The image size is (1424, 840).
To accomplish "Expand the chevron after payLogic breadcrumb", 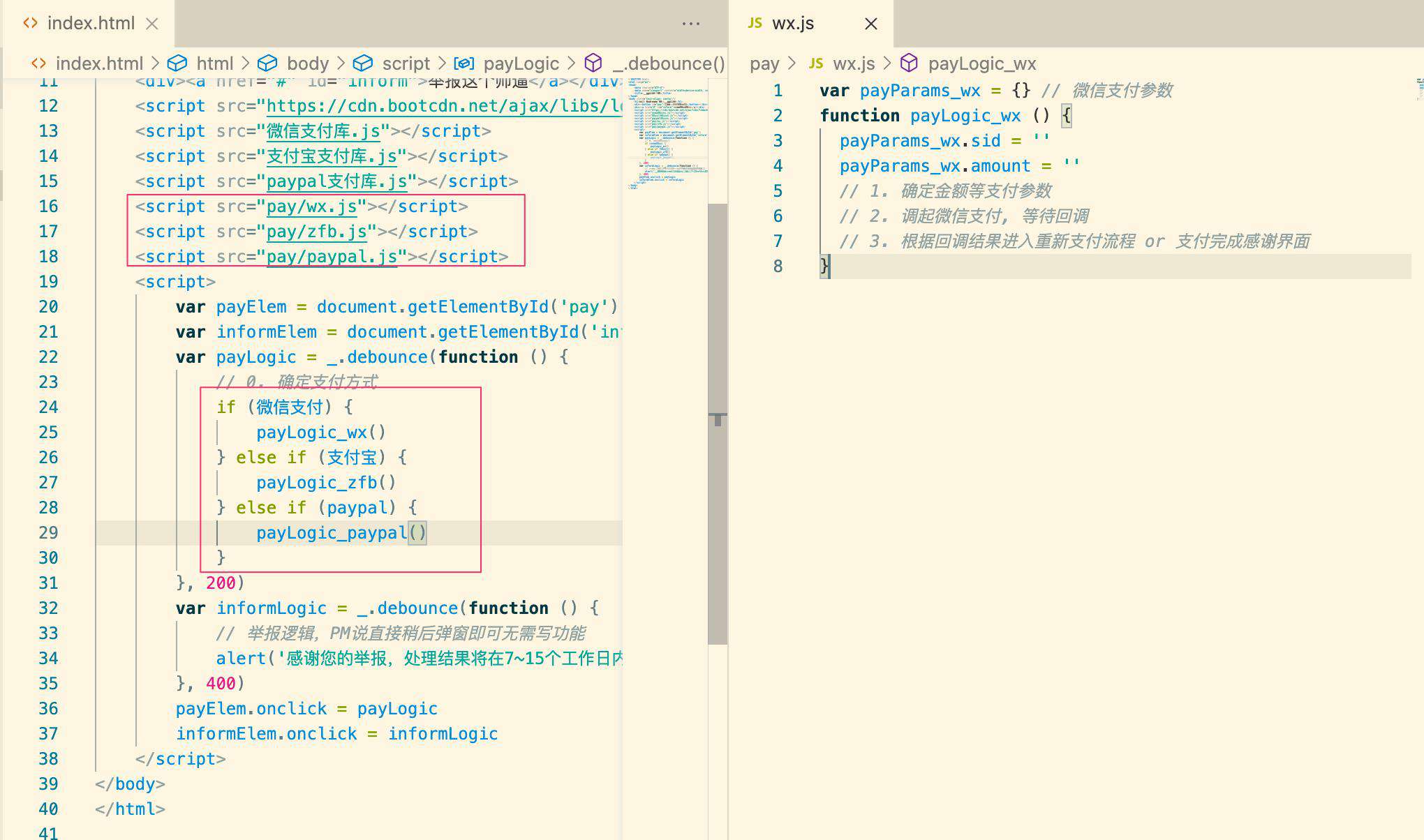I will pyautogui.click(x=571, y=63).
